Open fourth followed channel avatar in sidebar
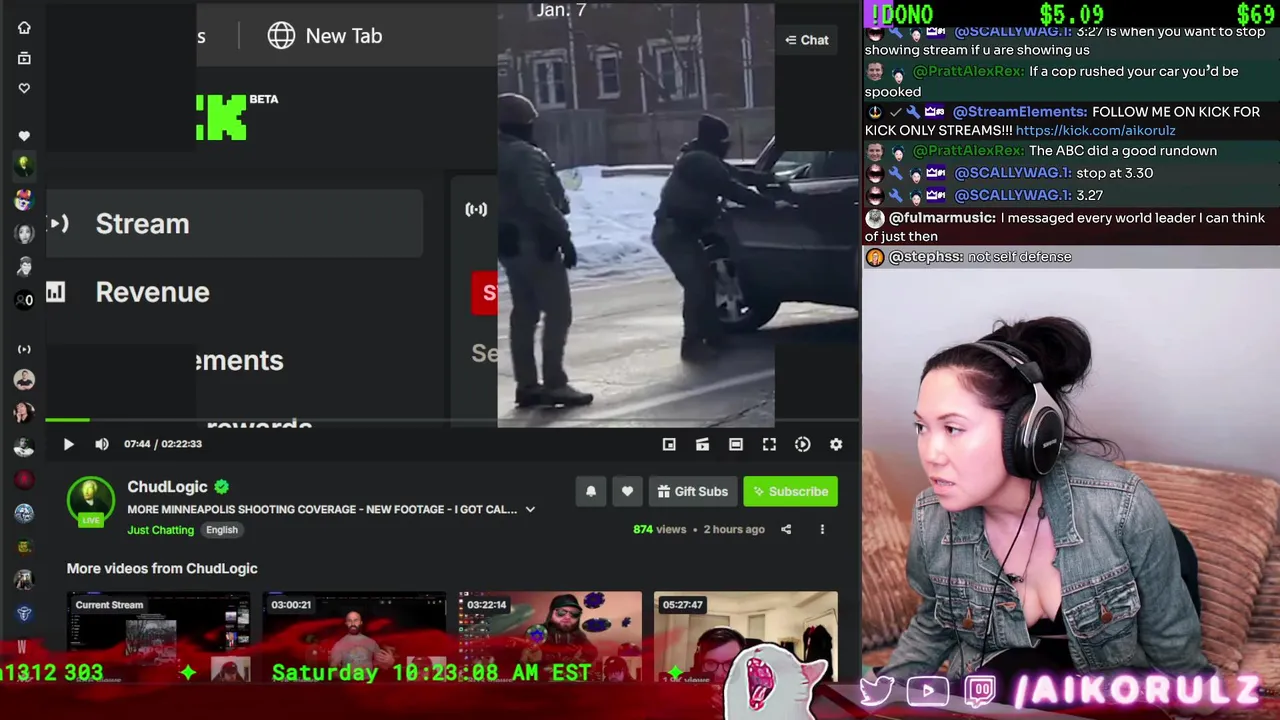The width and height of the screenshot is (1280, 720). pyautogui.click(x=24, y=266)
